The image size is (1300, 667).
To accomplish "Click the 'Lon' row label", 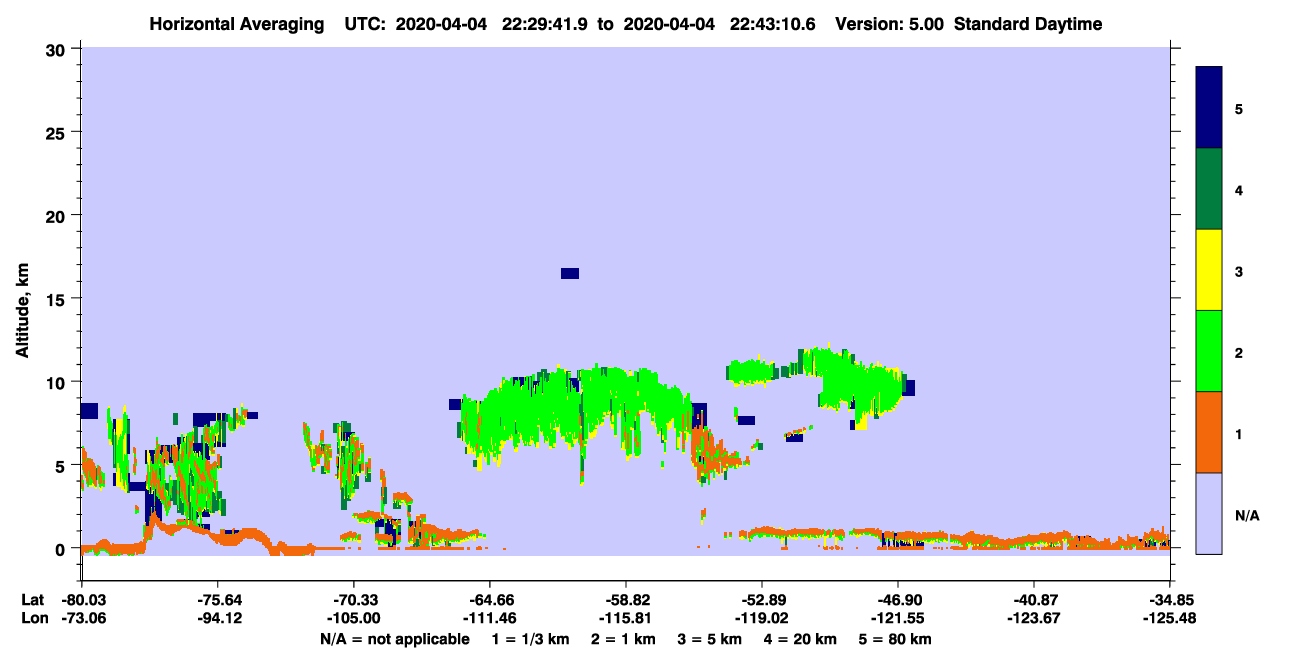I will pyautogui.click(x=33, y=618).
